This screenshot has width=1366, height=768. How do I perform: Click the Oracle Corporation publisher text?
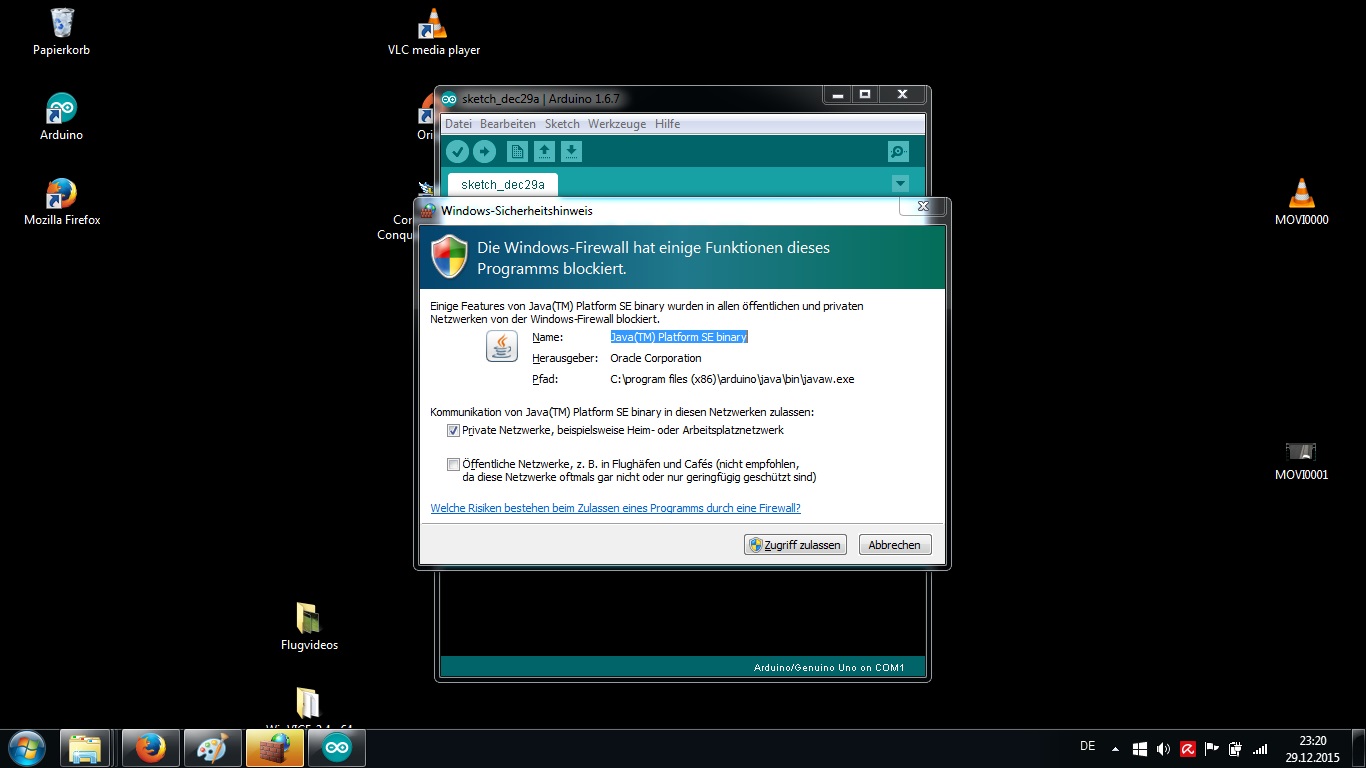point(656,358)
